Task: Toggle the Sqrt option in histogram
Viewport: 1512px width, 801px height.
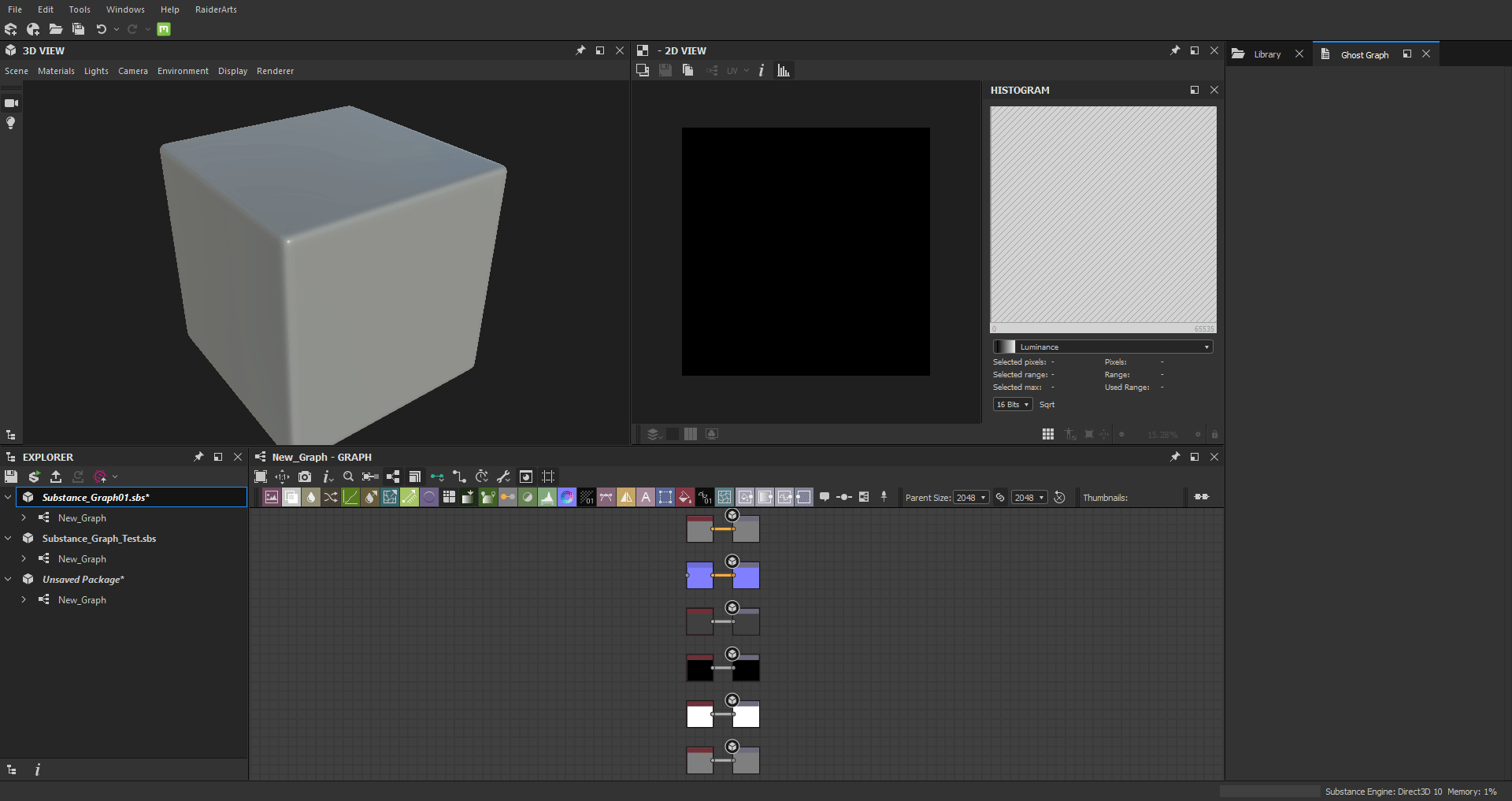Action: click(x=1047, y=405)
